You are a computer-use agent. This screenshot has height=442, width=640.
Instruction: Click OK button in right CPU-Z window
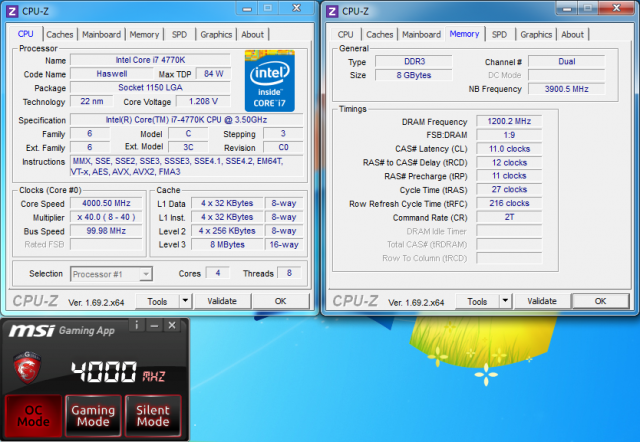(x=600, y=301)
